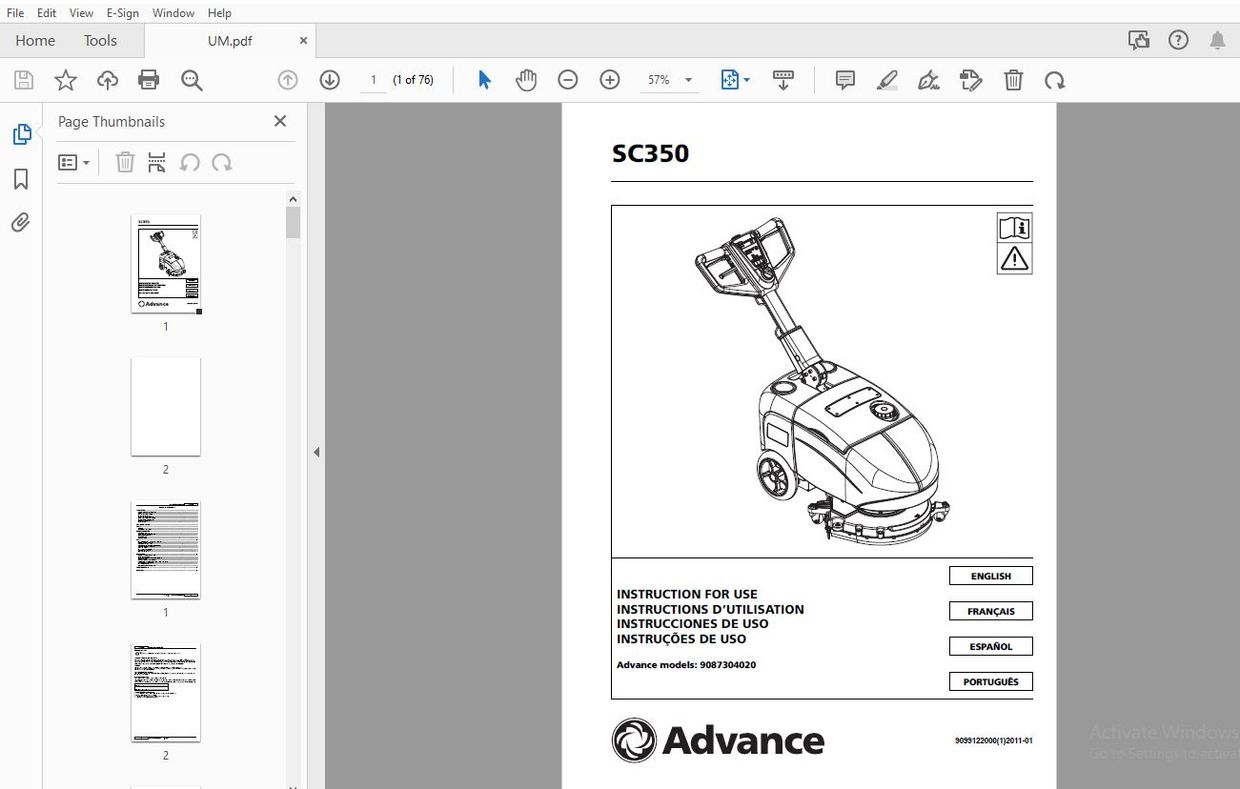Image resolution: width=1240 pixels, height=789 pixels.
Task: Click zoom out on the toolbar
Action: (x=568, y=79)
